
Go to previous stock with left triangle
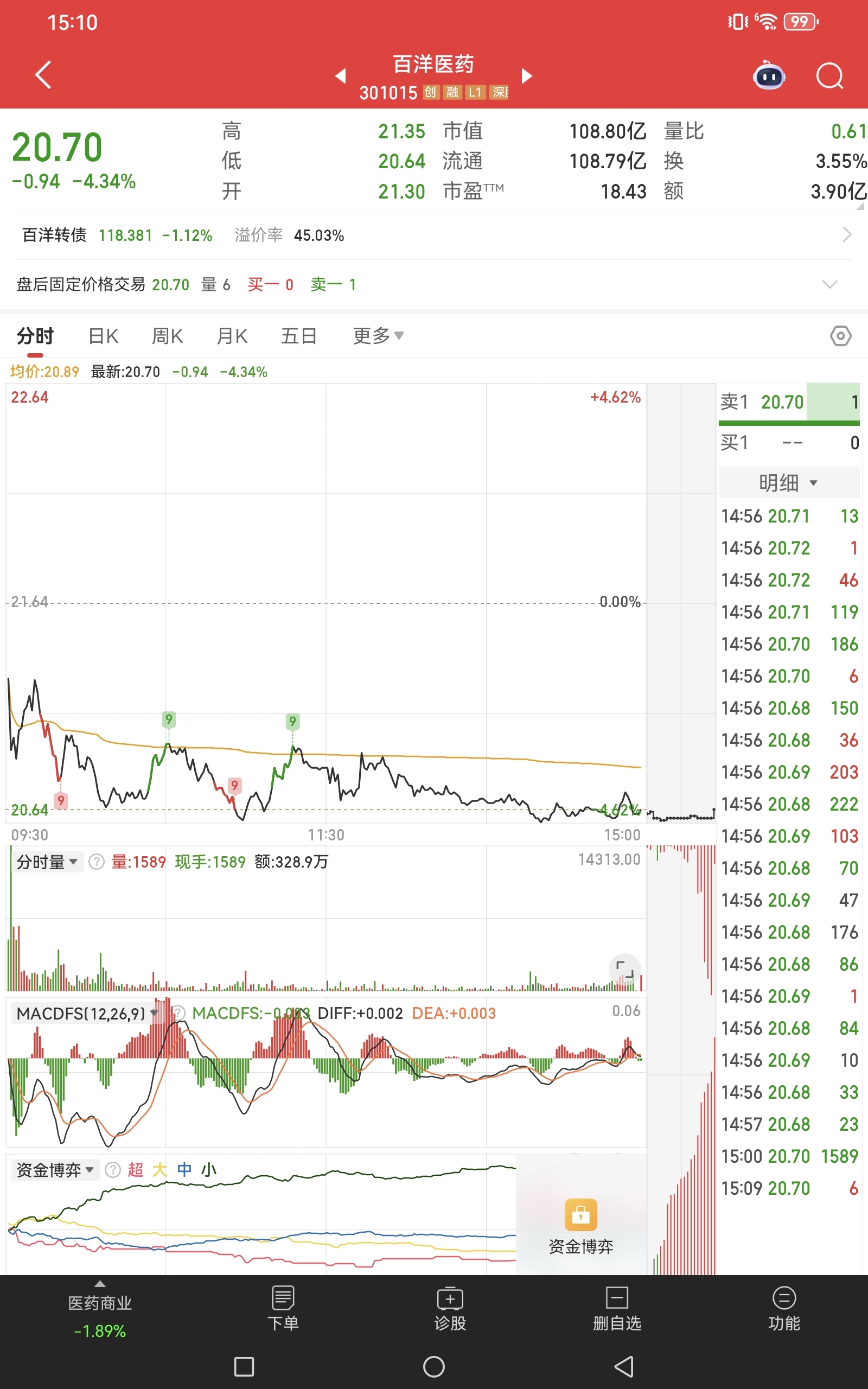click(341, 75)
